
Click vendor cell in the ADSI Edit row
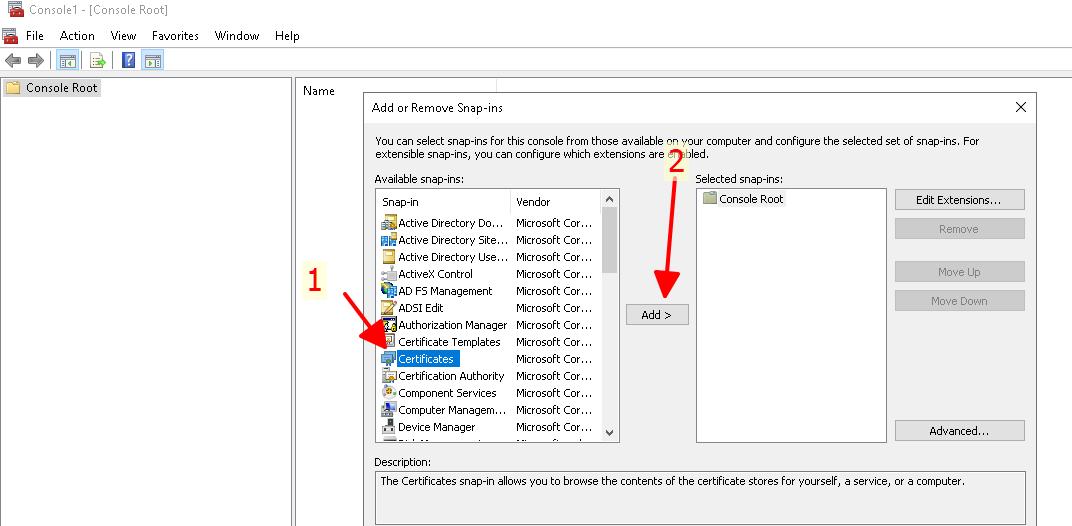click(554, 308)
